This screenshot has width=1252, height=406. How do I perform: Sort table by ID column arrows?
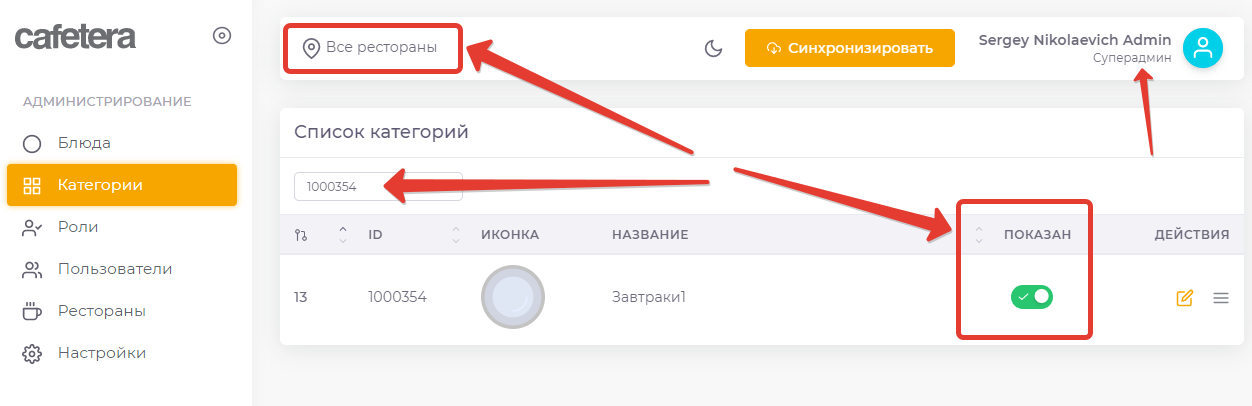(456, 235)
